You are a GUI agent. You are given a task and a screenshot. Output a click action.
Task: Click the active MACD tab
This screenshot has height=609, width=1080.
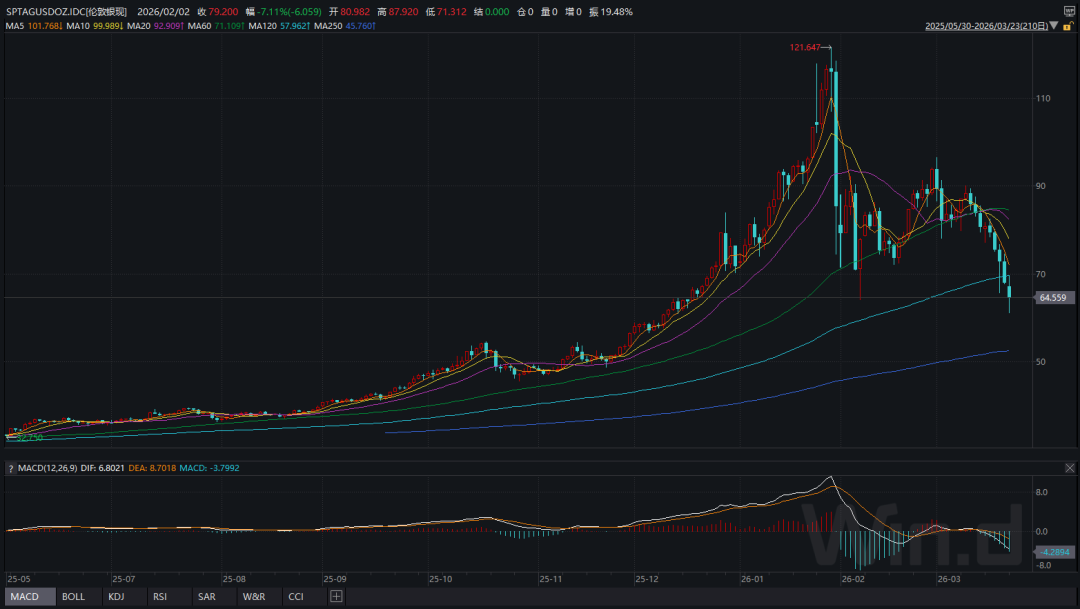(x=24, y=597)
